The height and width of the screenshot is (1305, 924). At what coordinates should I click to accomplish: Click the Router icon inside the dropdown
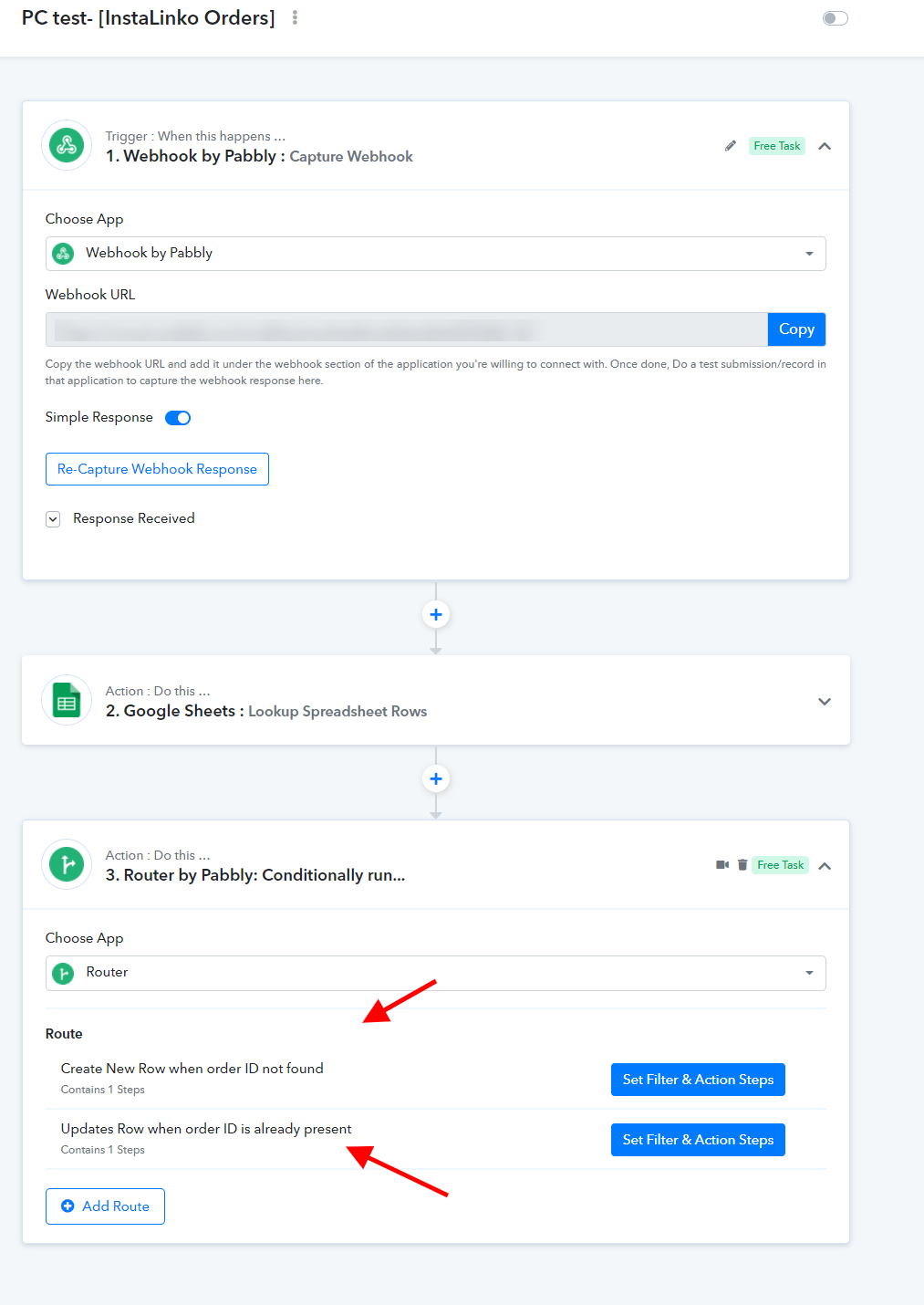(63, 973)
